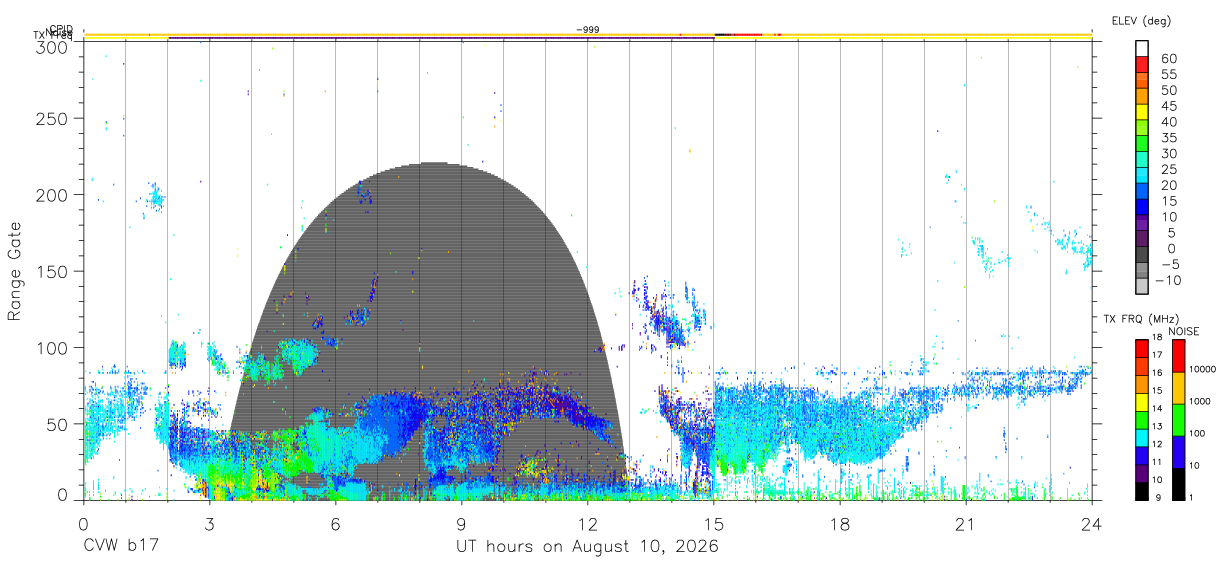Click the 18 tick on the UT hours axis
1228x567 pixels.
pyautogui.click(x=839, y=523)
